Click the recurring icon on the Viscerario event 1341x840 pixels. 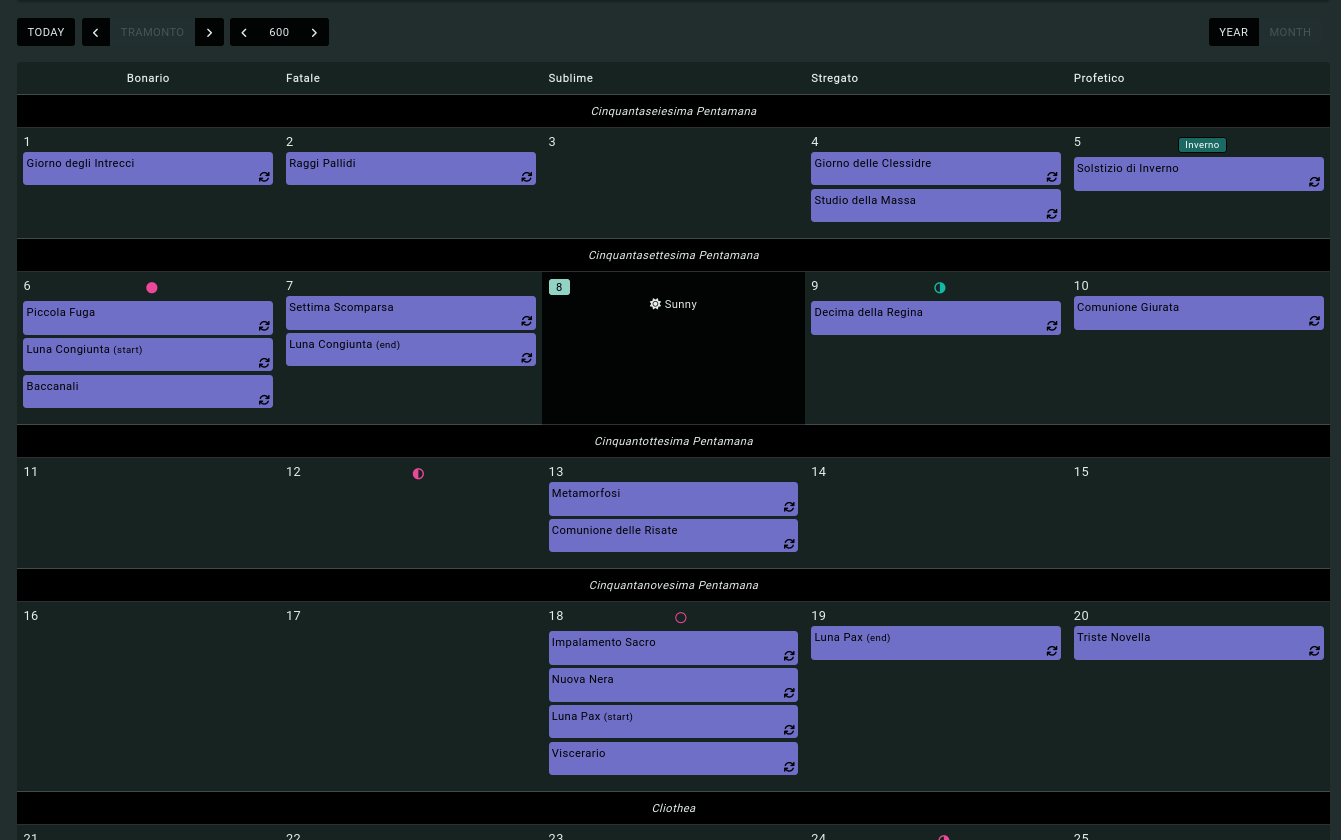click(789, 767)
